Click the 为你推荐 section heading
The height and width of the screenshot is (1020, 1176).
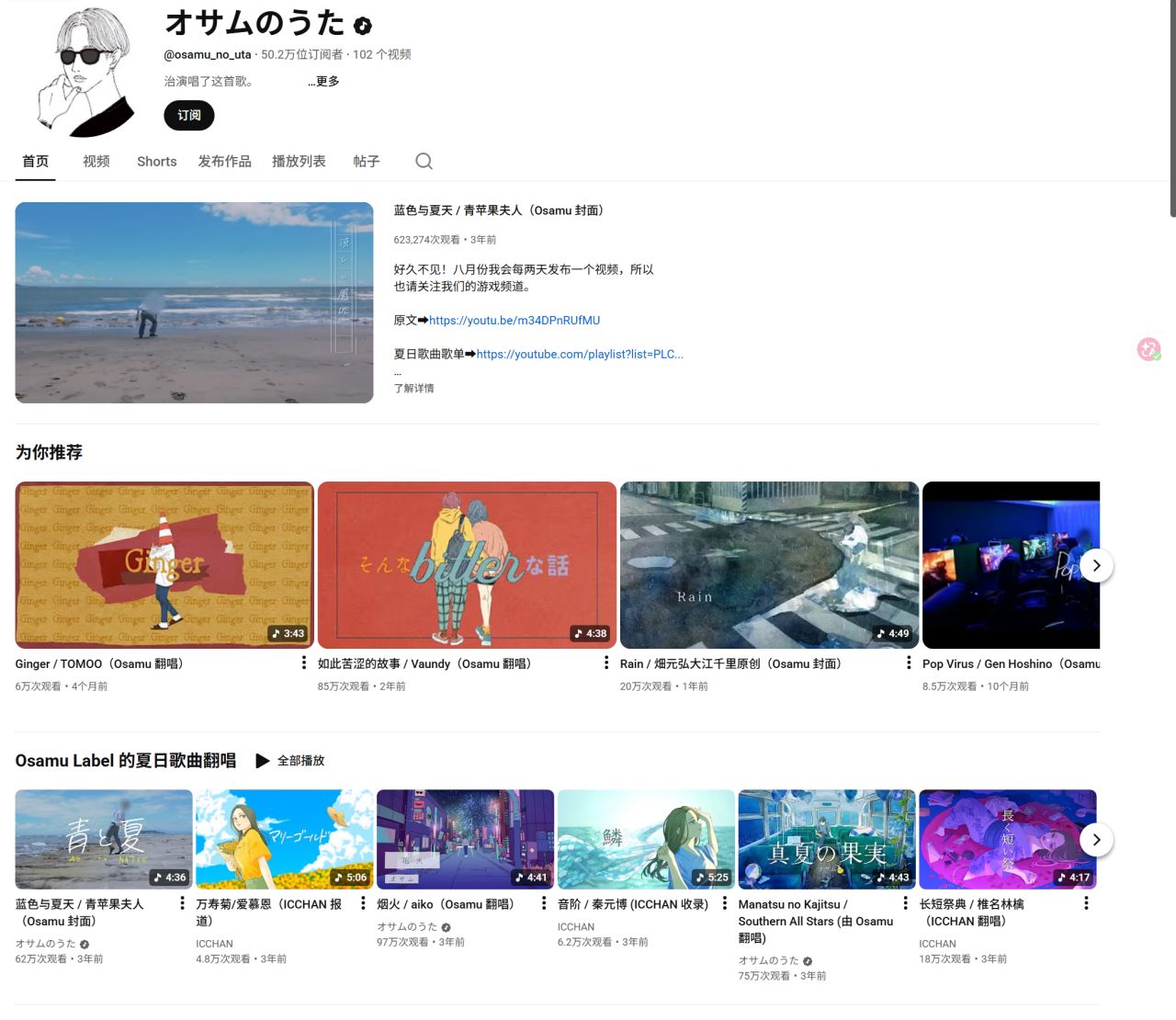point(49,452)
